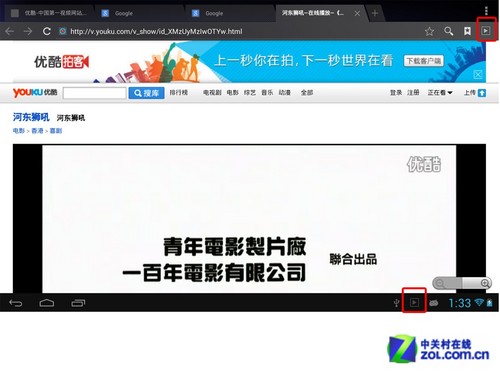The image size is (500, 375).
Task: Click the 下载客户端 banner button
Action: pyautogui.click(x=424, y=61)
